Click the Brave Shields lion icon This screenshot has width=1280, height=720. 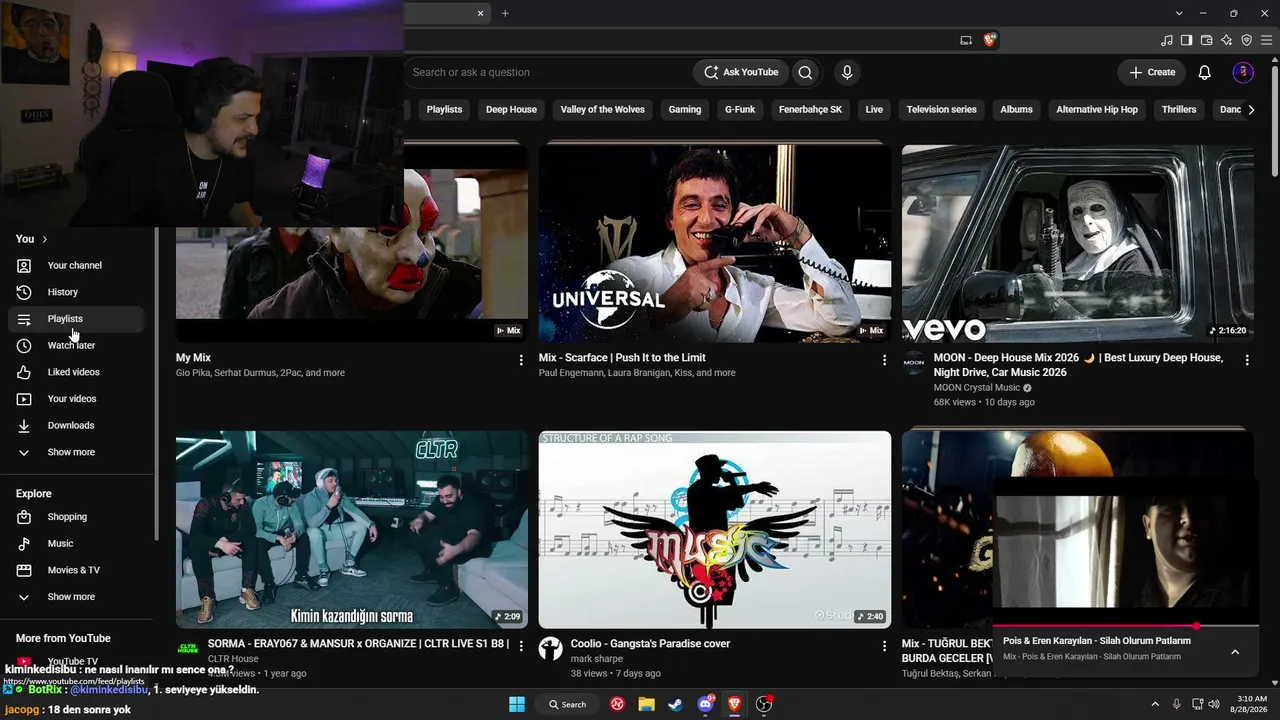coord(990,40)
